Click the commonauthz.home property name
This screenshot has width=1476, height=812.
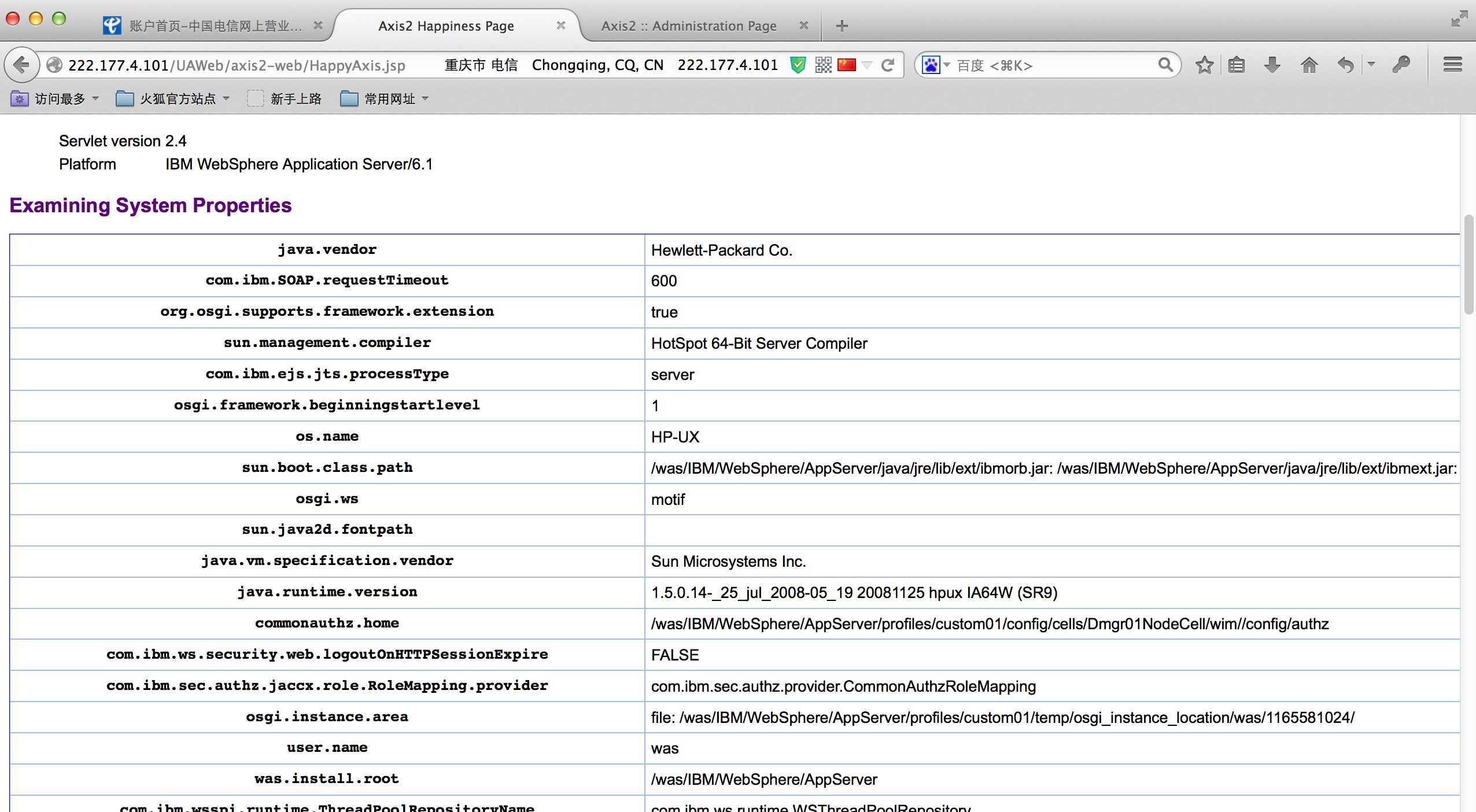coord(327,623)
